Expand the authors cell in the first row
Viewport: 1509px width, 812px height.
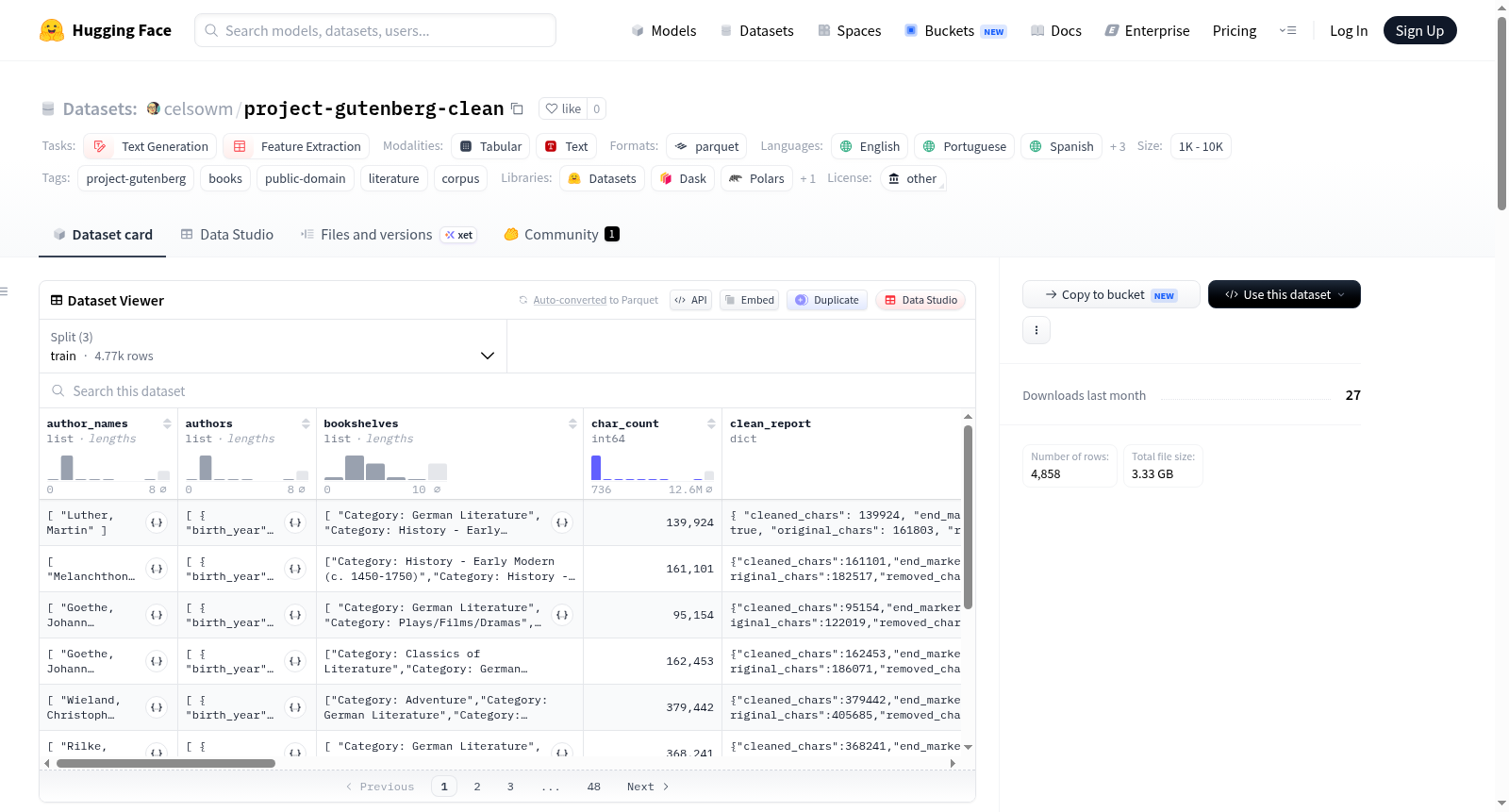[295, 522]
